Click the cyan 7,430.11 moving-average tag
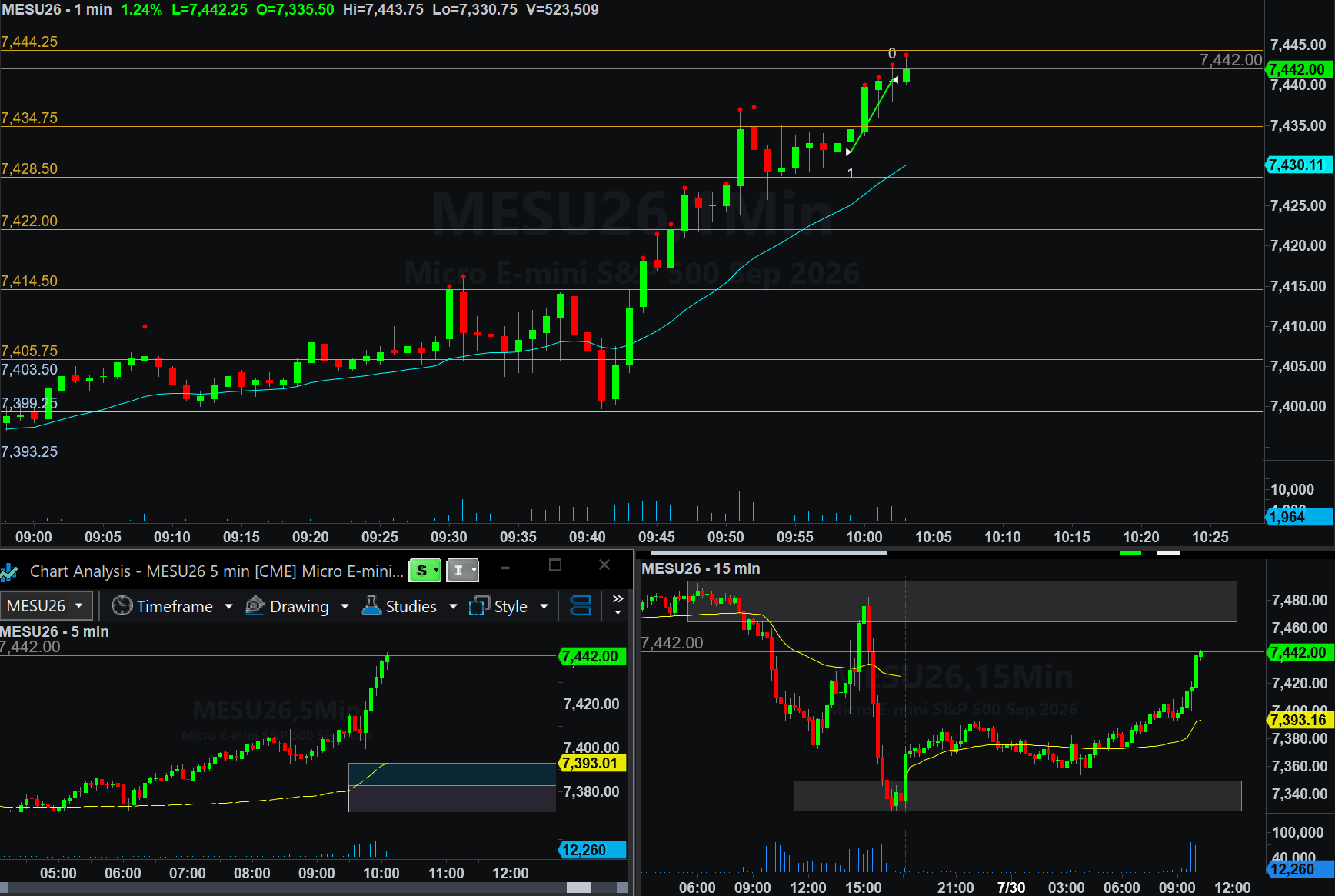Image resolution: width=1335 pixels, height=896 pixels. pyautogui.click(x=1298, y=165)
